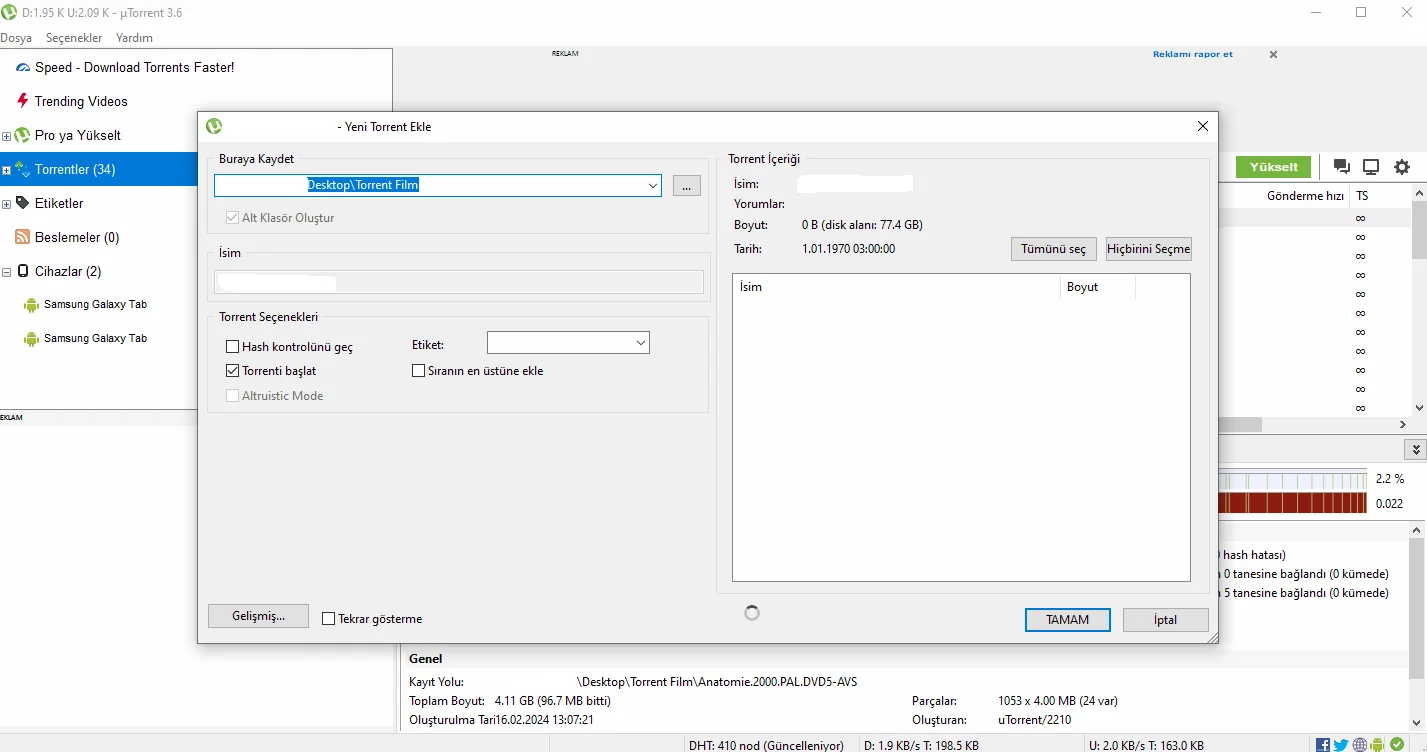Collapse the Cihazlar tree node

point(7,272)
